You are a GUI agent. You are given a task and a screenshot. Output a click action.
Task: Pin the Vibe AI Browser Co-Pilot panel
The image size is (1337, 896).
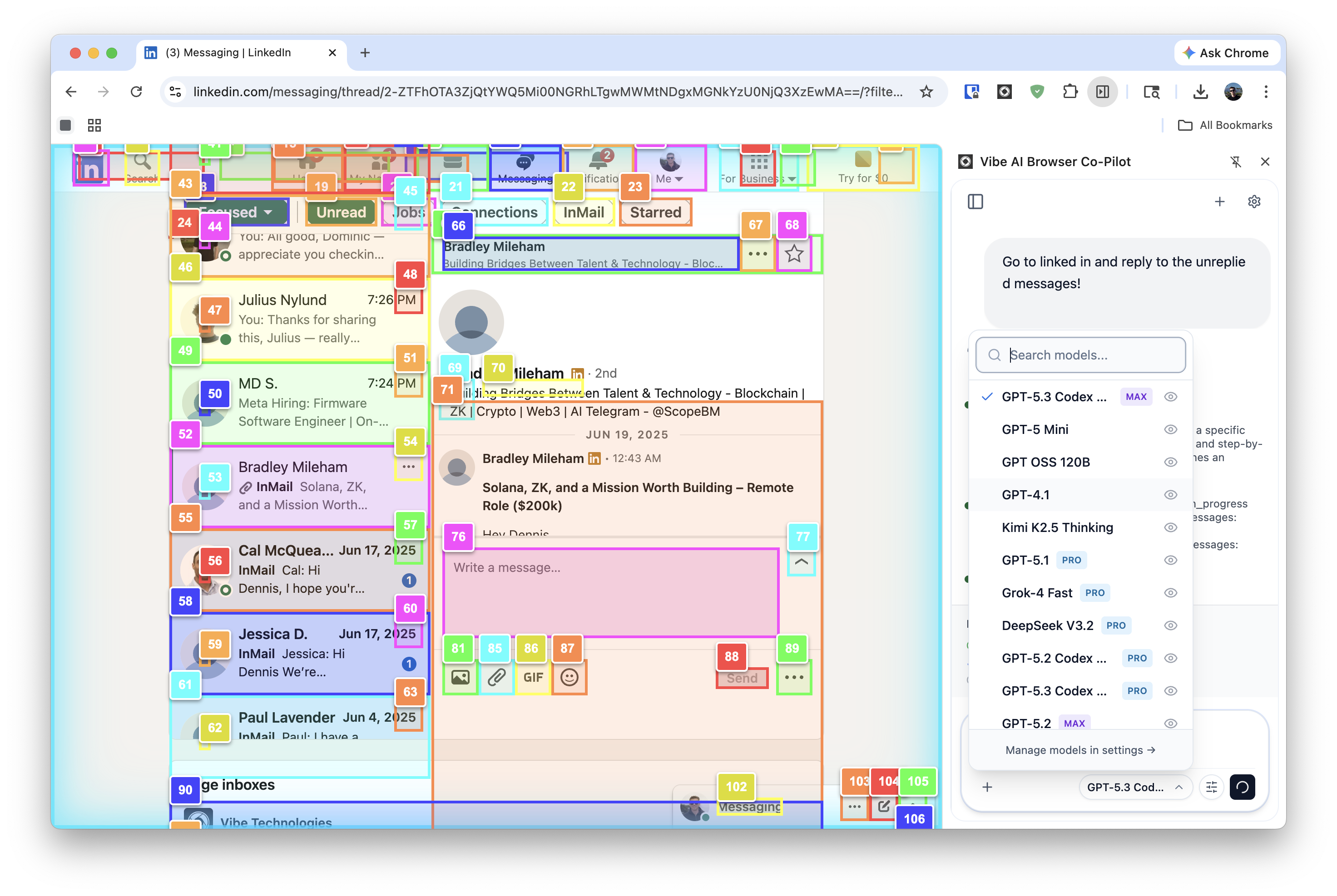coord(1235,162)
